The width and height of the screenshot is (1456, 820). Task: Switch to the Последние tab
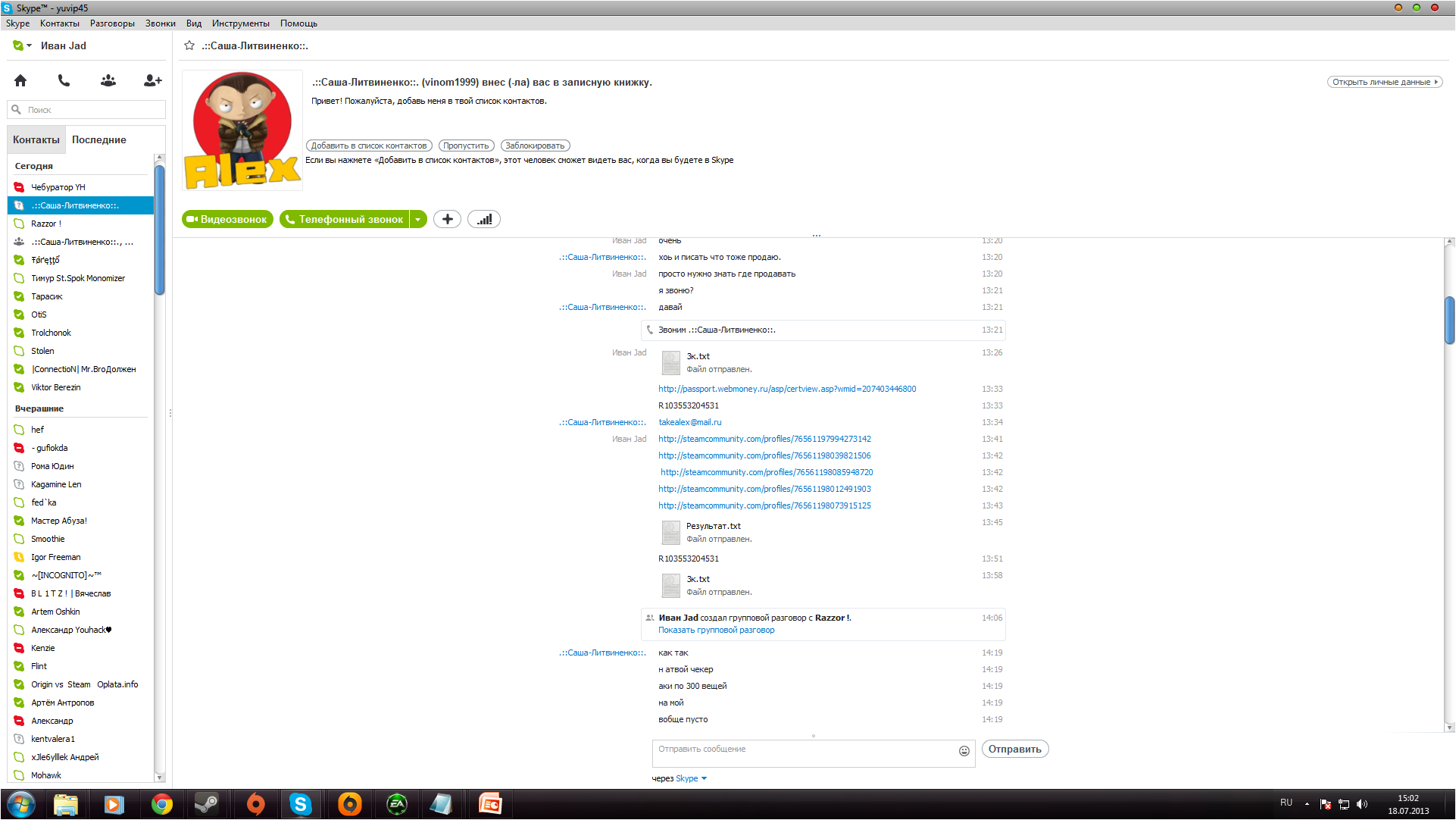(98, 139)
